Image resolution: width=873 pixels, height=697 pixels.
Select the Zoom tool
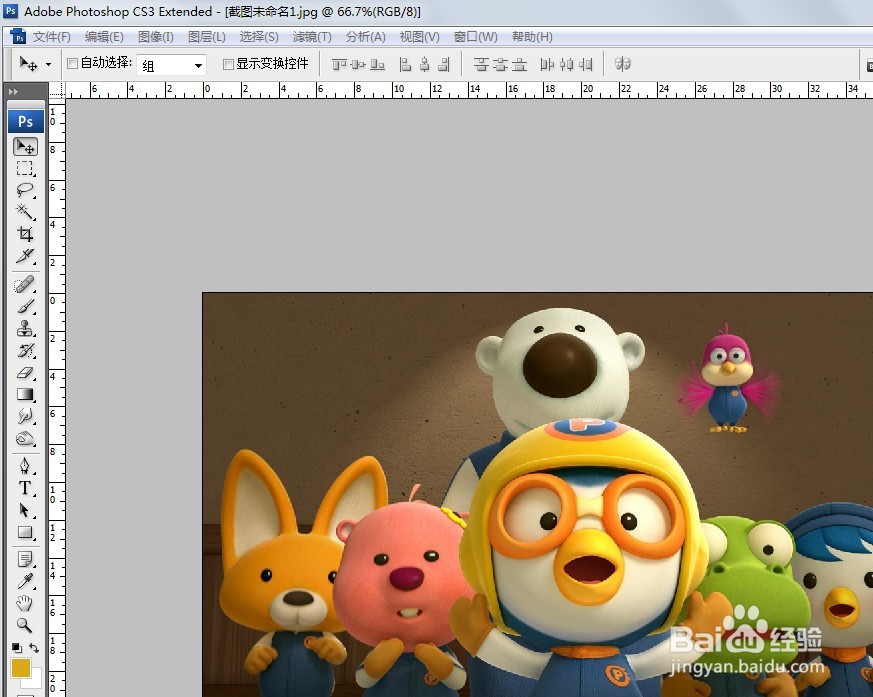tap(26, 625)
